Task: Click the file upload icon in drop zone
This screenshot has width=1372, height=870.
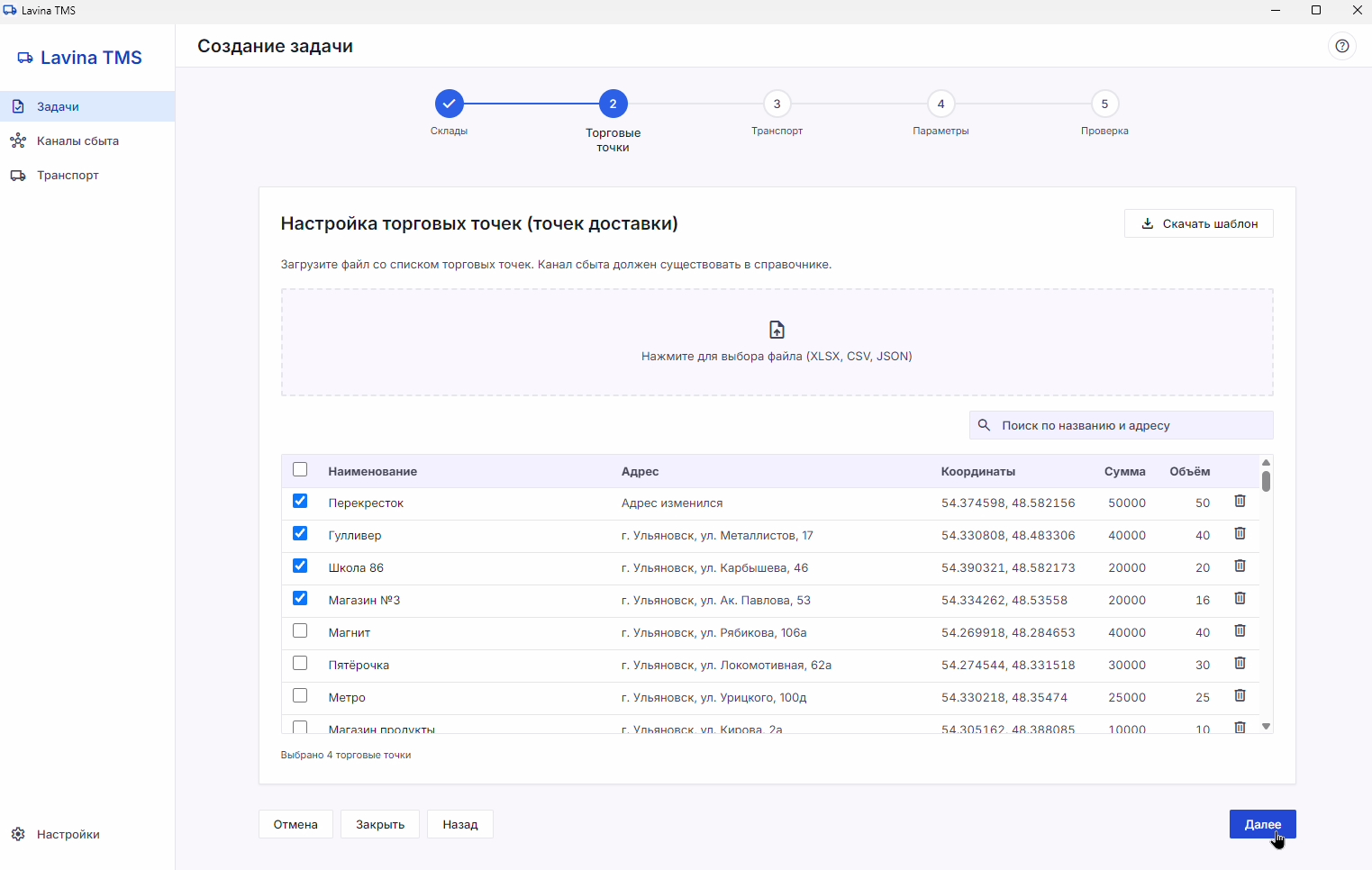Action: [777, 330]
